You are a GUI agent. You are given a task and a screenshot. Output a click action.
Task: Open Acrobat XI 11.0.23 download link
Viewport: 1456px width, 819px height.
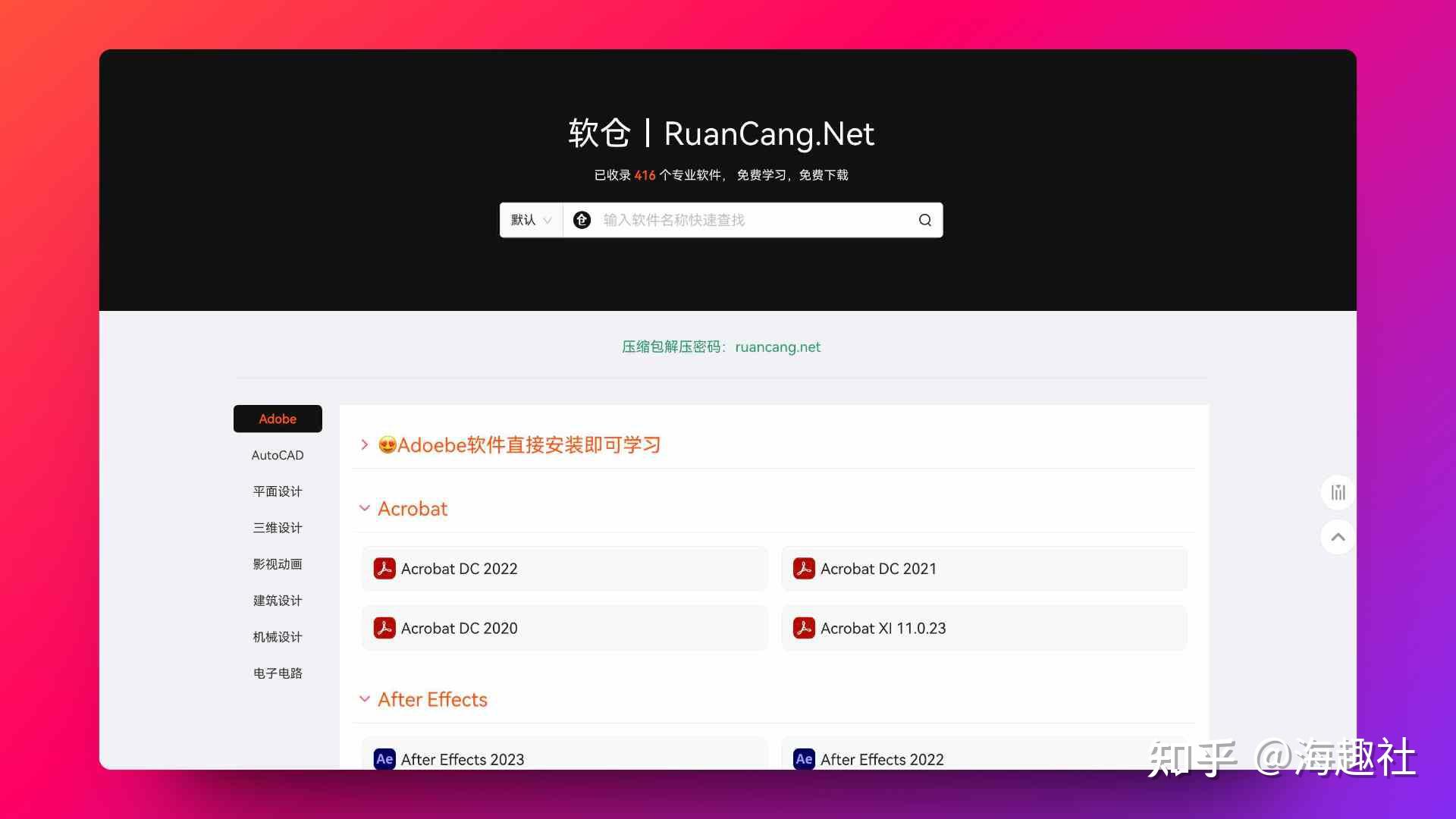984,628
